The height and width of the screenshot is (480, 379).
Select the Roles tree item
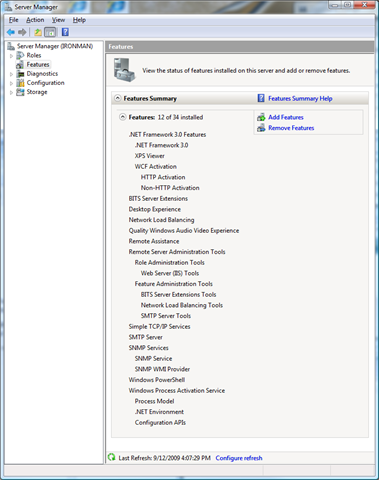point(34,55)
